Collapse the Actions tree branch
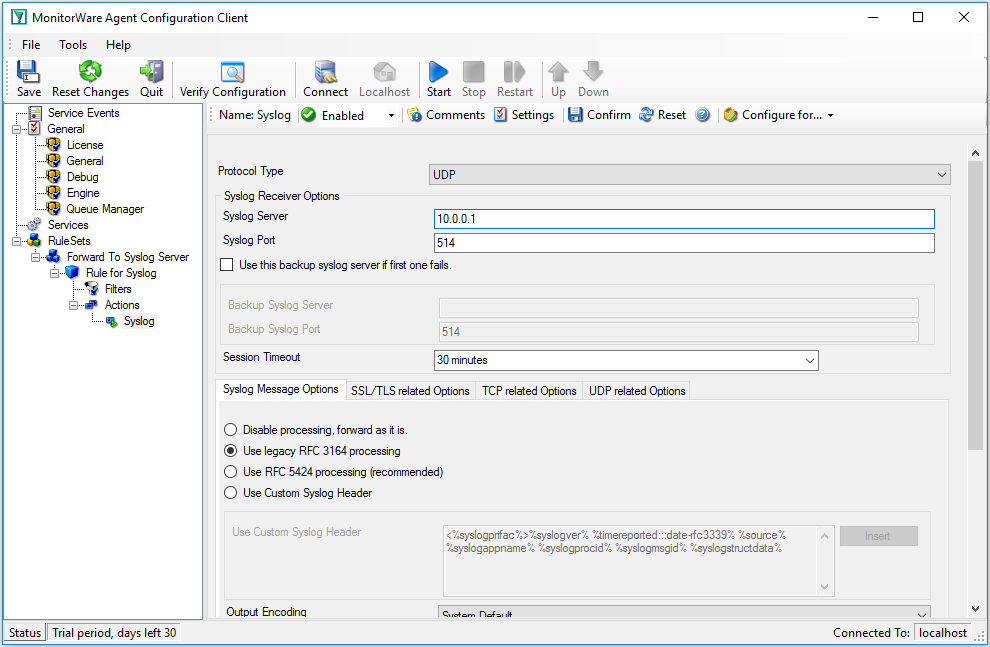990x647 pixels. tap(73, 305)
